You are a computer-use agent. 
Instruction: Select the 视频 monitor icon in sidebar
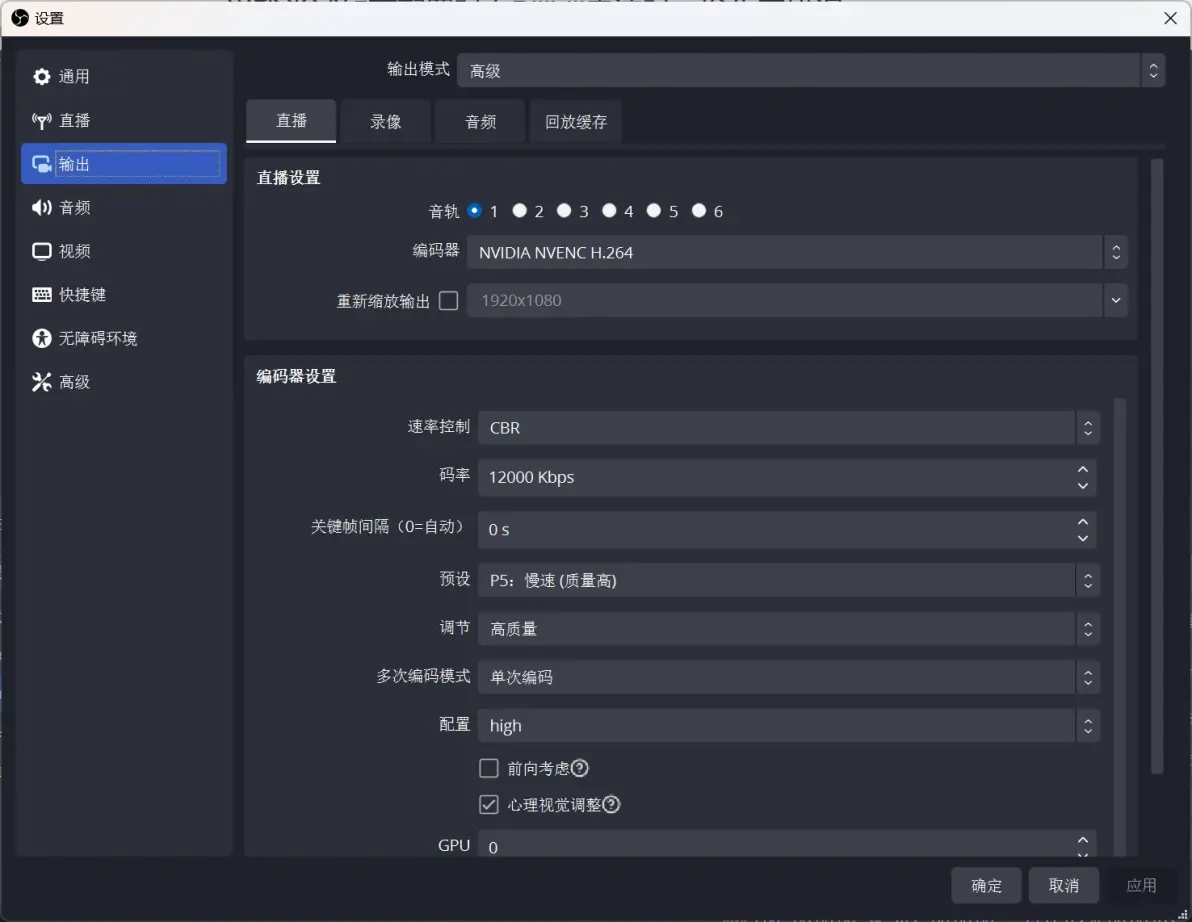coord(41,252)
